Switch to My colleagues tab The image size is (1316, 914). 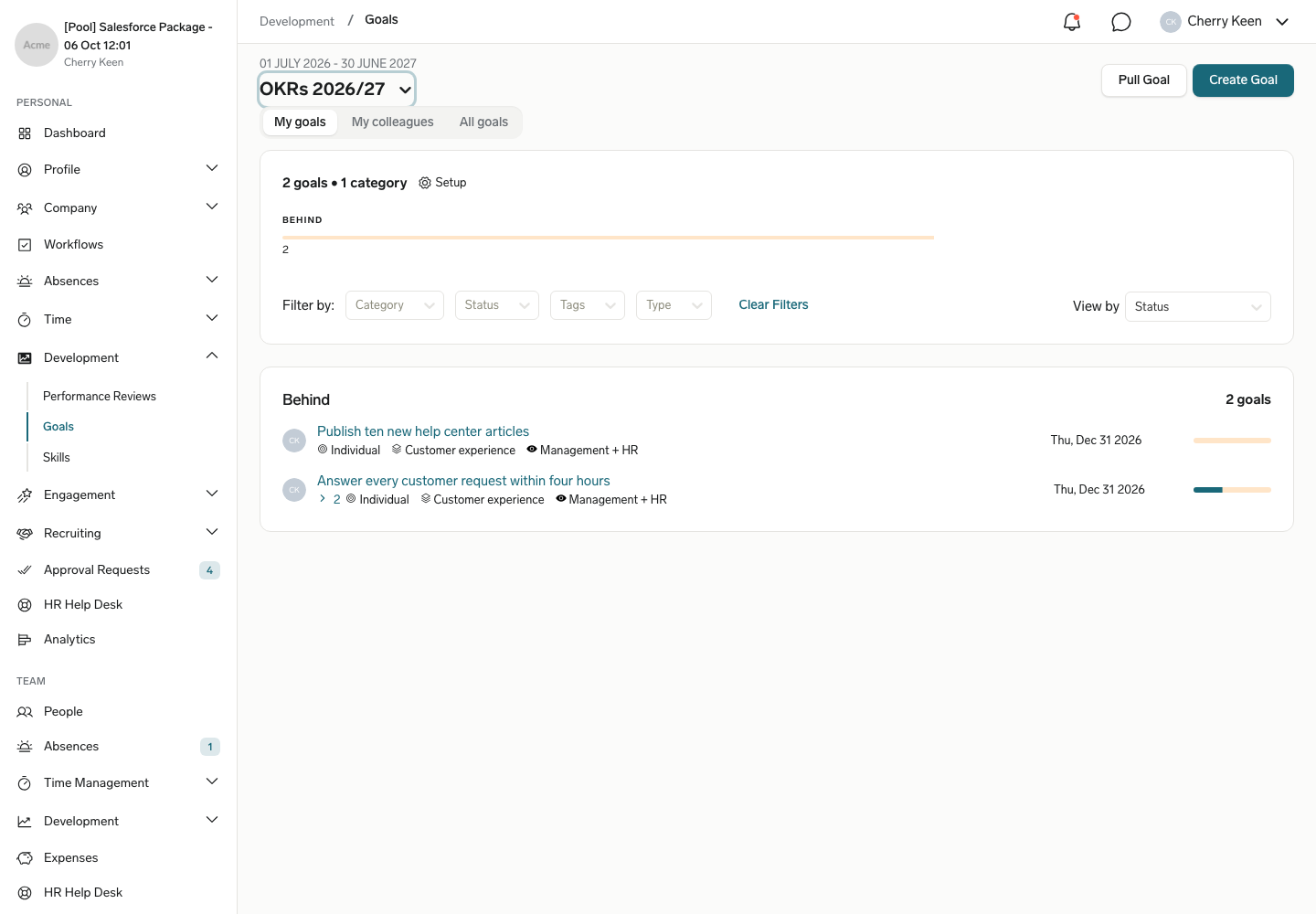[393, 122]
